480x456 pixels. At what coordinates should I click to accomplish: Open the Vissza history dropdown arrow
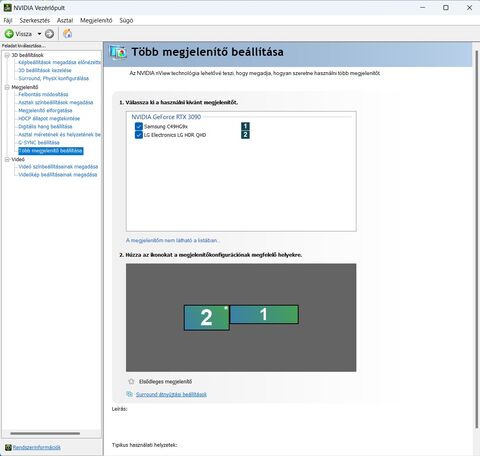39,34
